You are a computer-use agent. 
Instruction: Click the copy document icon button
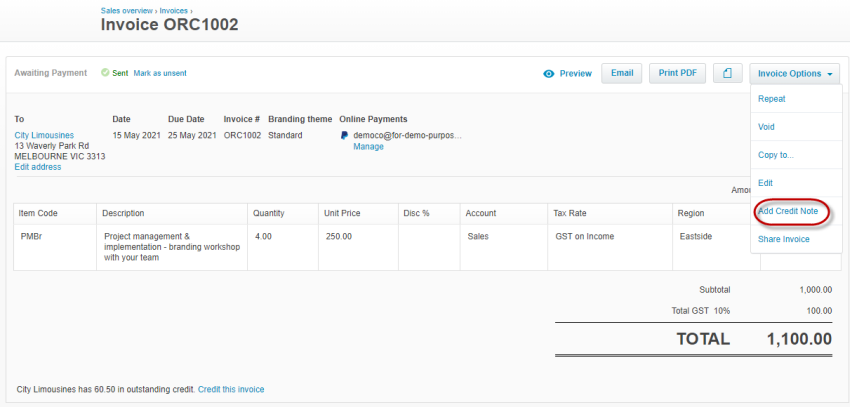(727, 73)
